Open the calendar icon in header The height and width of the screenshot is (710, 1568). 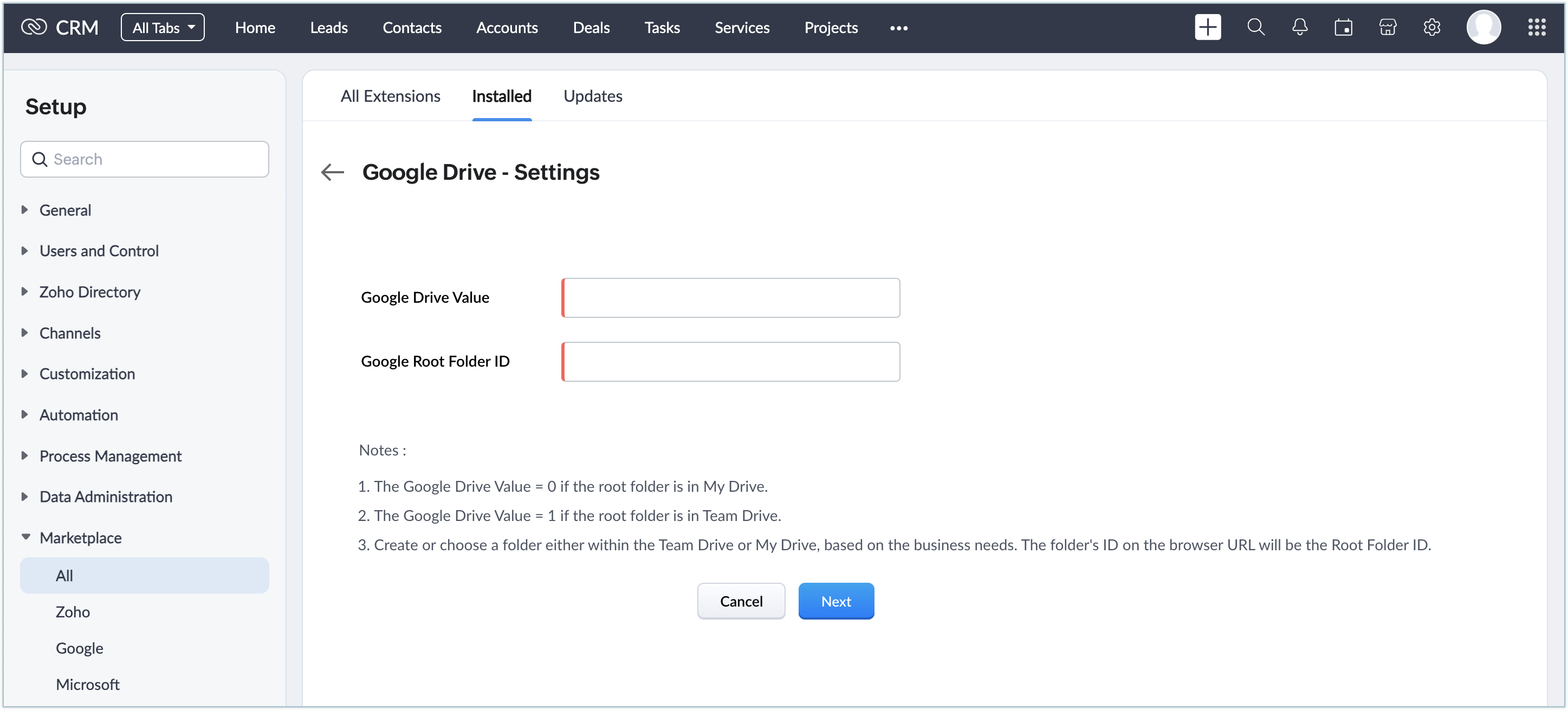click(x=1343, y=28)
